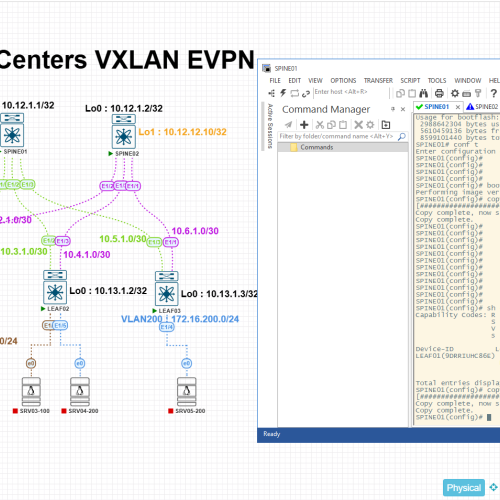This screenshot has width=500, height=500.
Task: Click the Print icon in toolbar
Action: coord(439,93)
